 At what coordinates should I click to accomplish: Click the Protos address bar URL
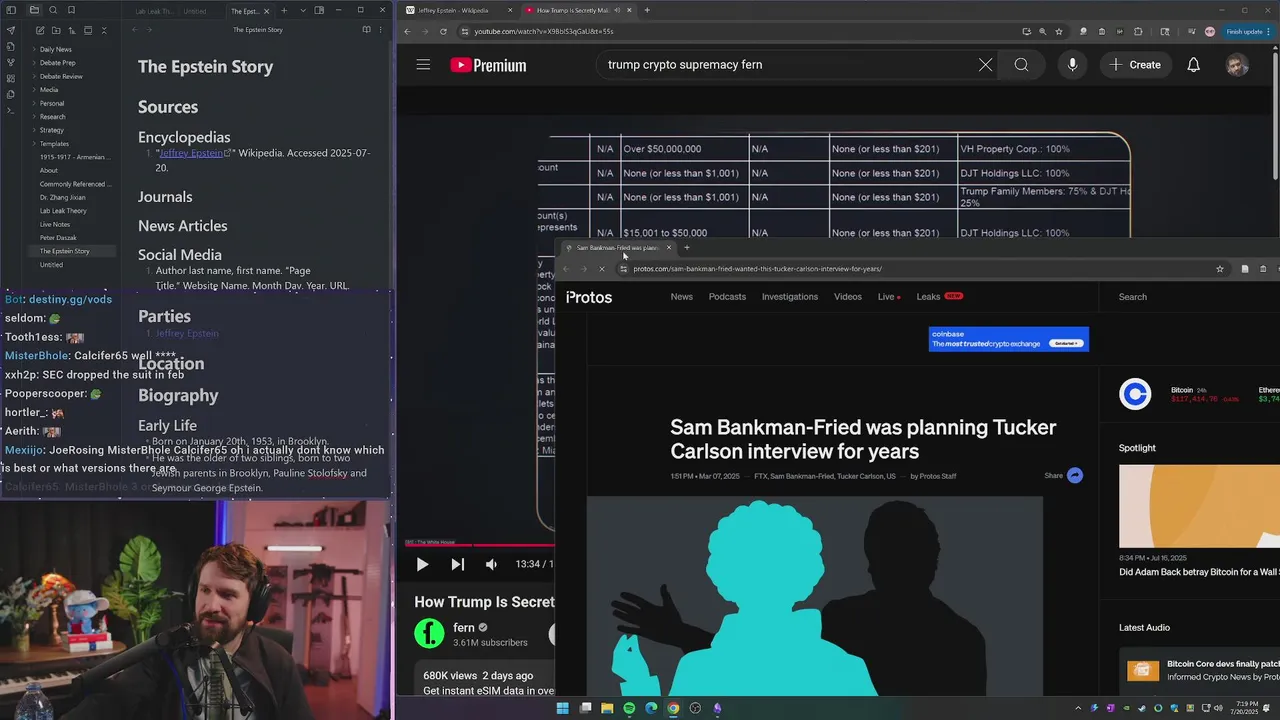[x=757, y=269]
